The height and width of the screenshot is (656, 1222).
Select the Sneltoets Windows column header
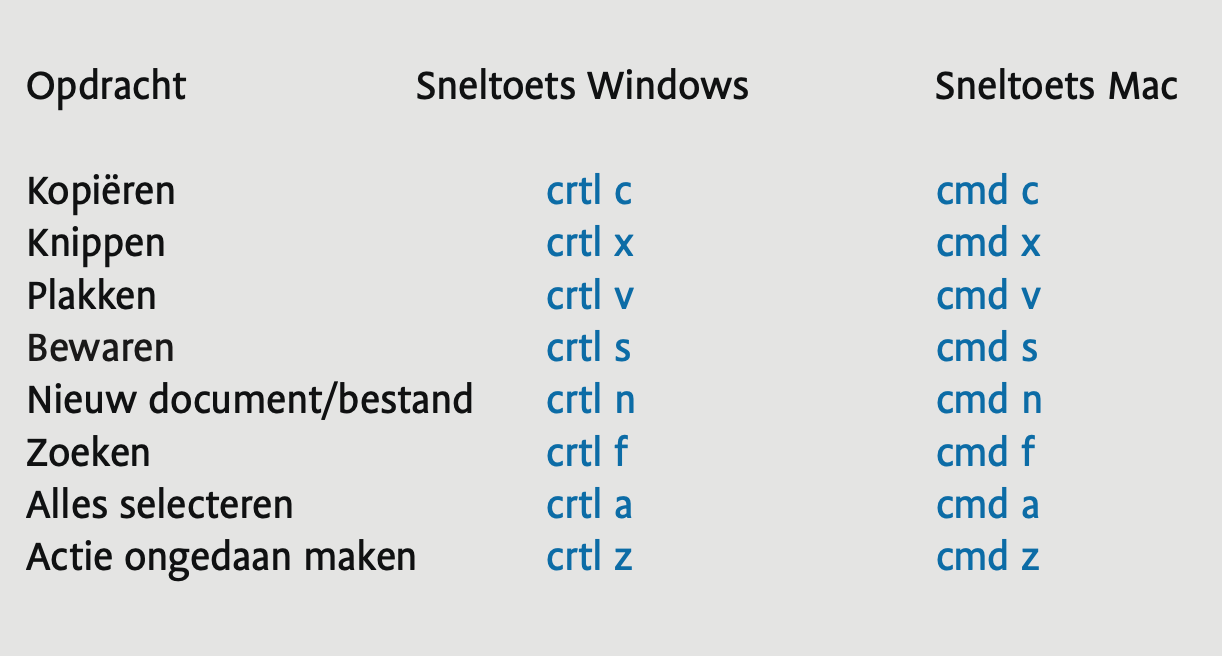click(582, 87)
